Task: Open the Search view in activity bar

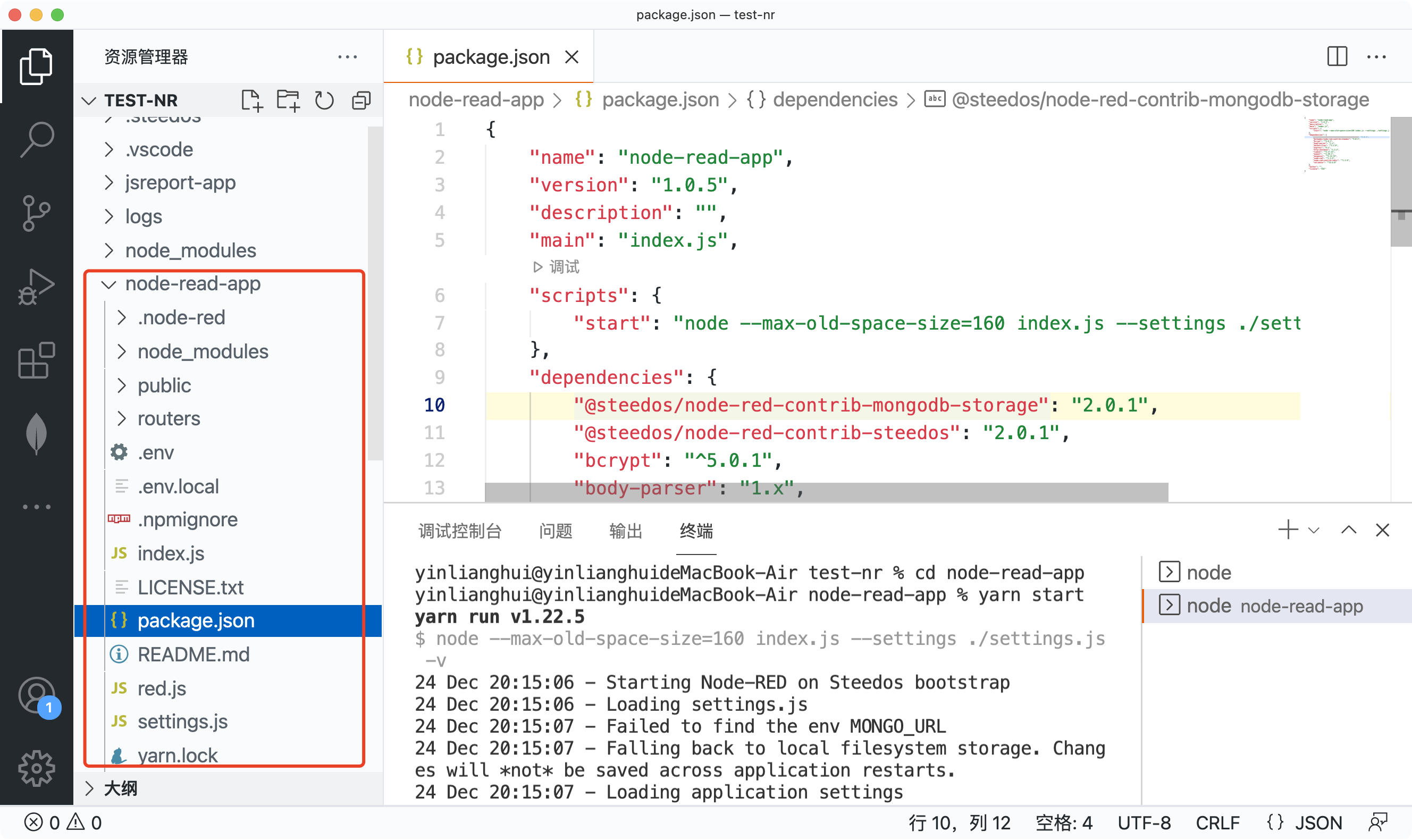Action: click(x=36, y=140)
